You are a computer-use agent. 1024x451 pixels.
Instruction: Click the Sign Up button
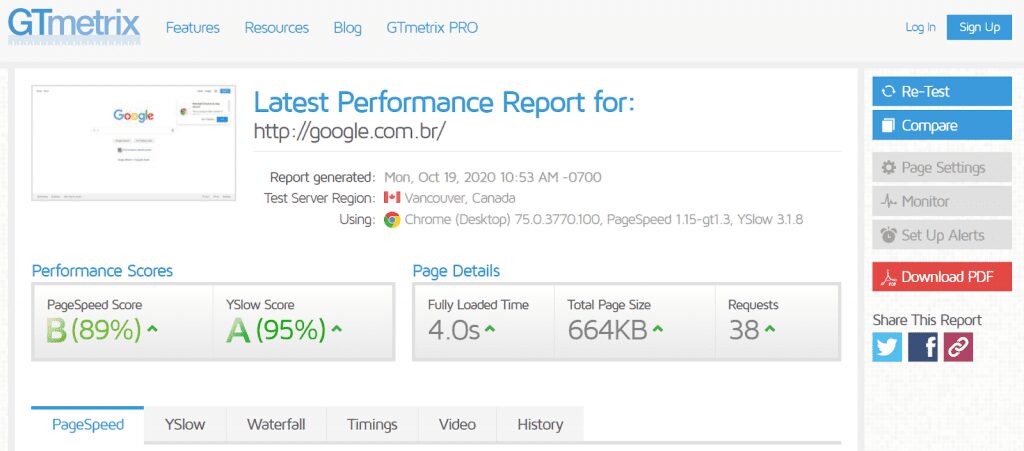979,28
